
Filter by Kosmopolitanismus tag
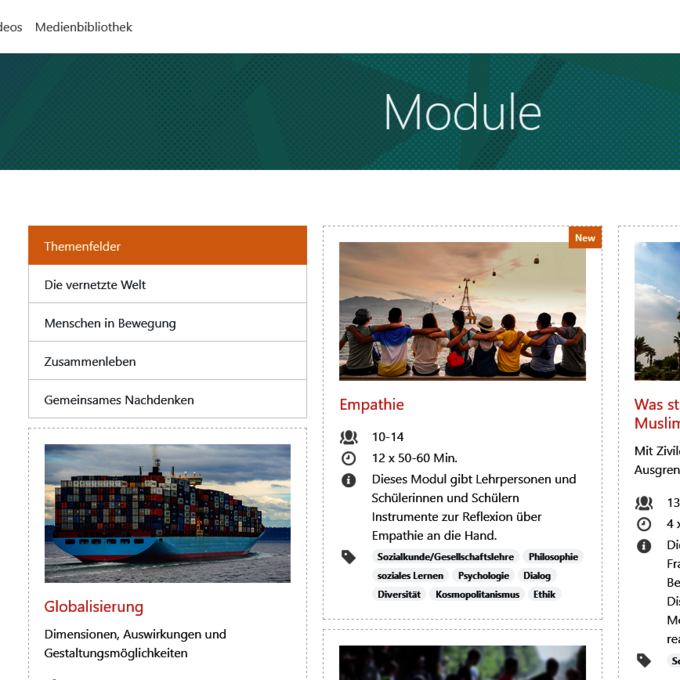click(477, 594)
